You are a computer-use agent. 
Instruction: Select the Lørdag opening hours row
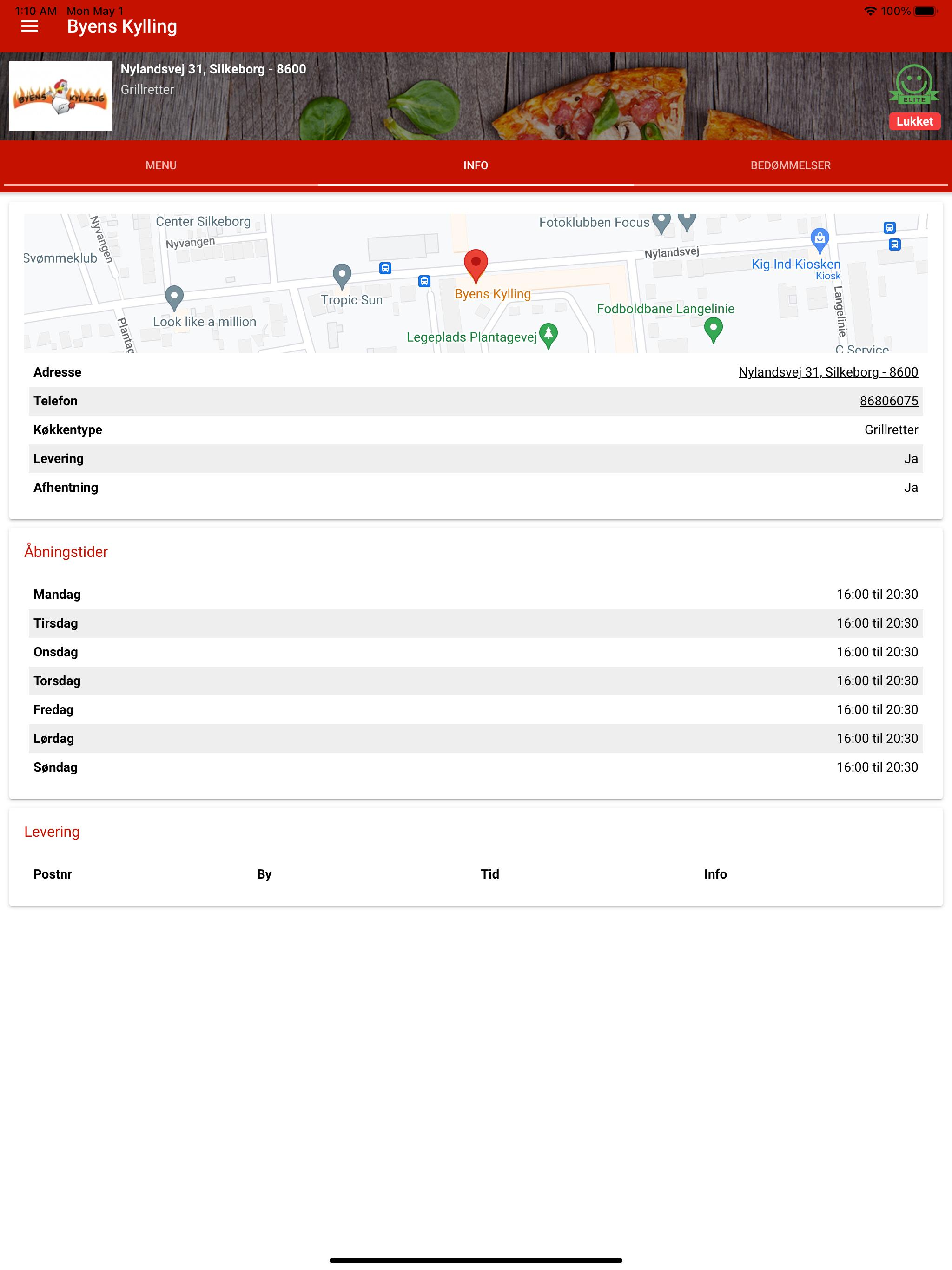pyautogui.click(x=476, y=738)
